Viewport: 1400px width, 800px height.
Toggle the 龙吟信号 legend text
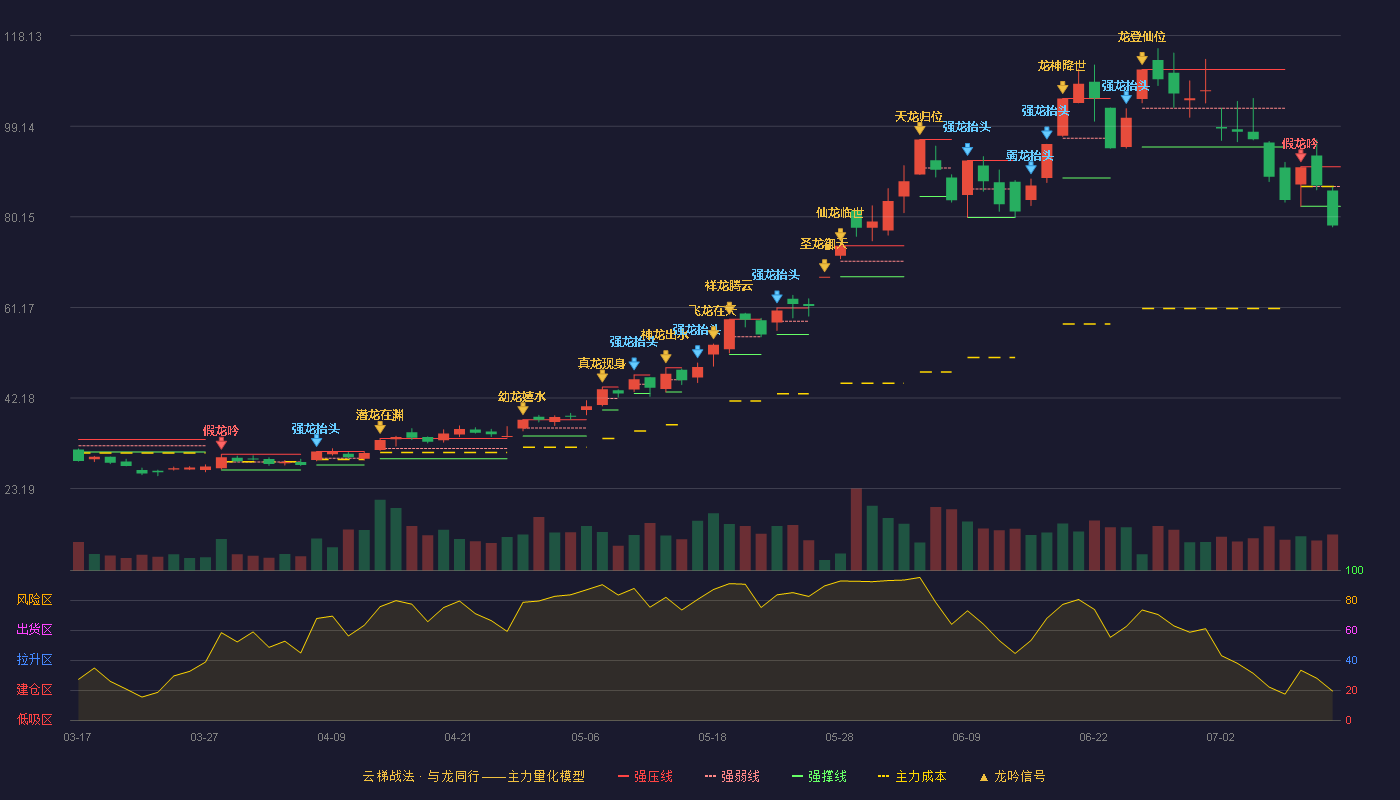tap(1020, 776)
